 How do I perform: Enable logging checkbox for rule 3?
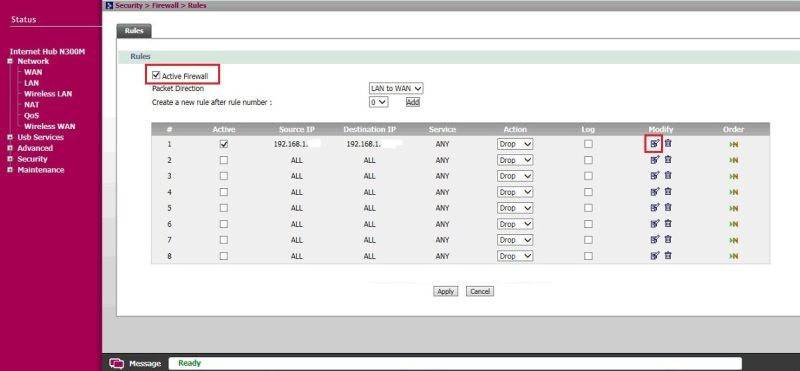tap(588, 176)
